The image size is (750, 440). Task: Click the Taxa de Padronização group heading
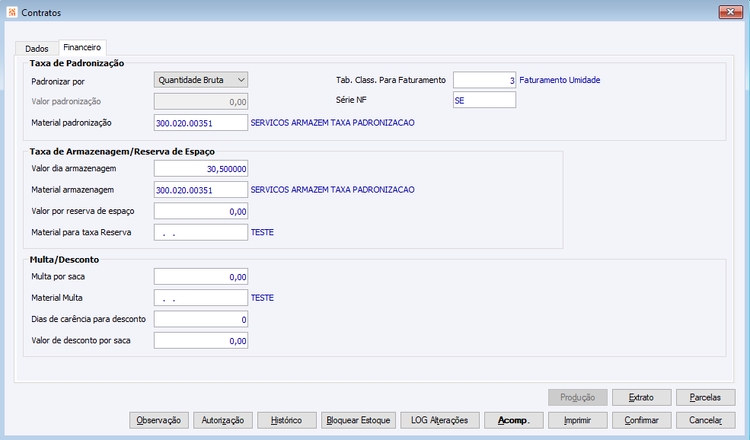point(77,63)
